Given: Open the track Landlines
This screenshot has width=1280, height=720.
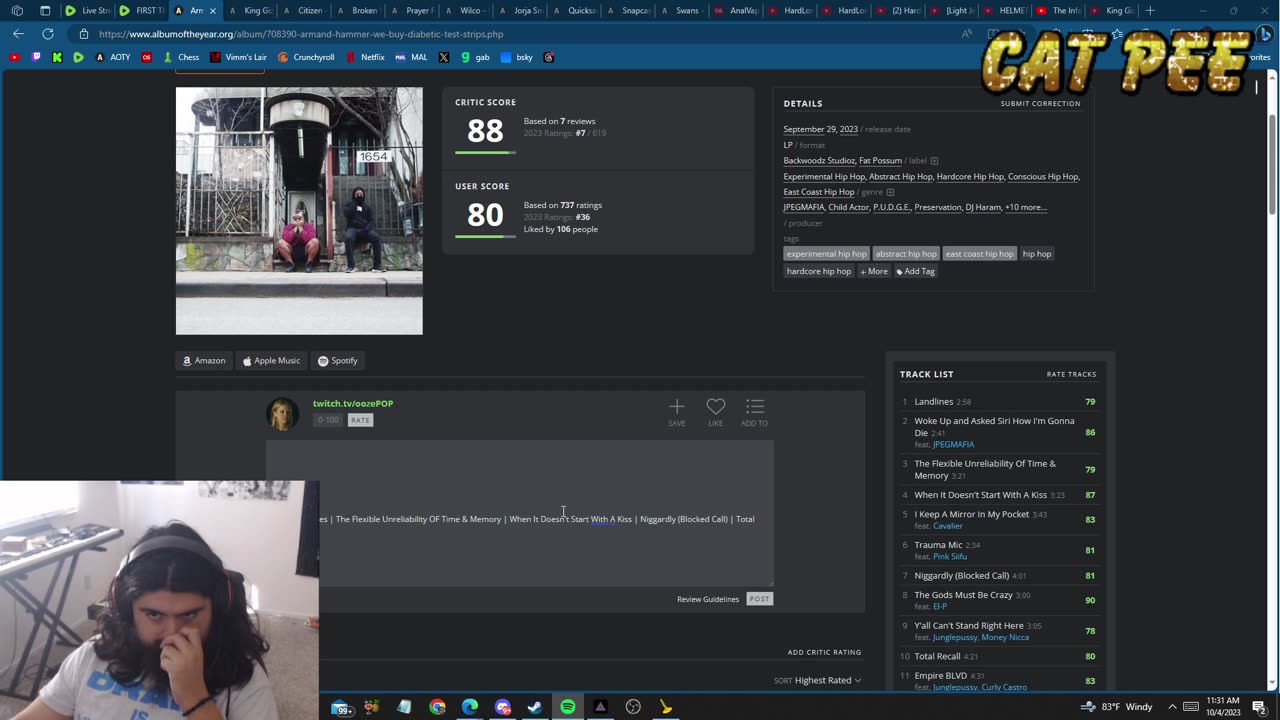Looking at the screenshot, I should point(933,402).
